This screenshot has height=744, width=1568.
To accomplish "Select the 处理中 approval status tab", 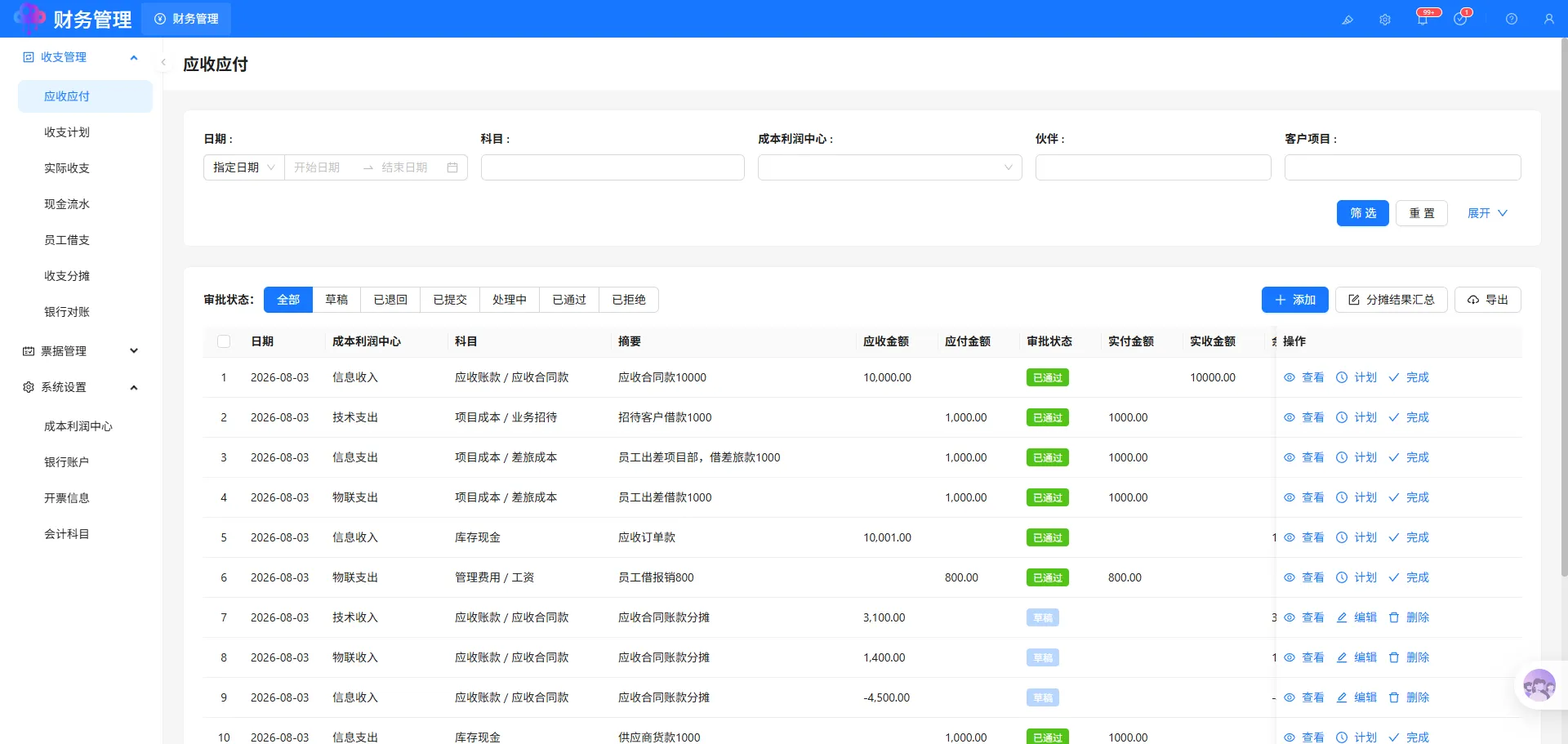I will coord(510,300).
